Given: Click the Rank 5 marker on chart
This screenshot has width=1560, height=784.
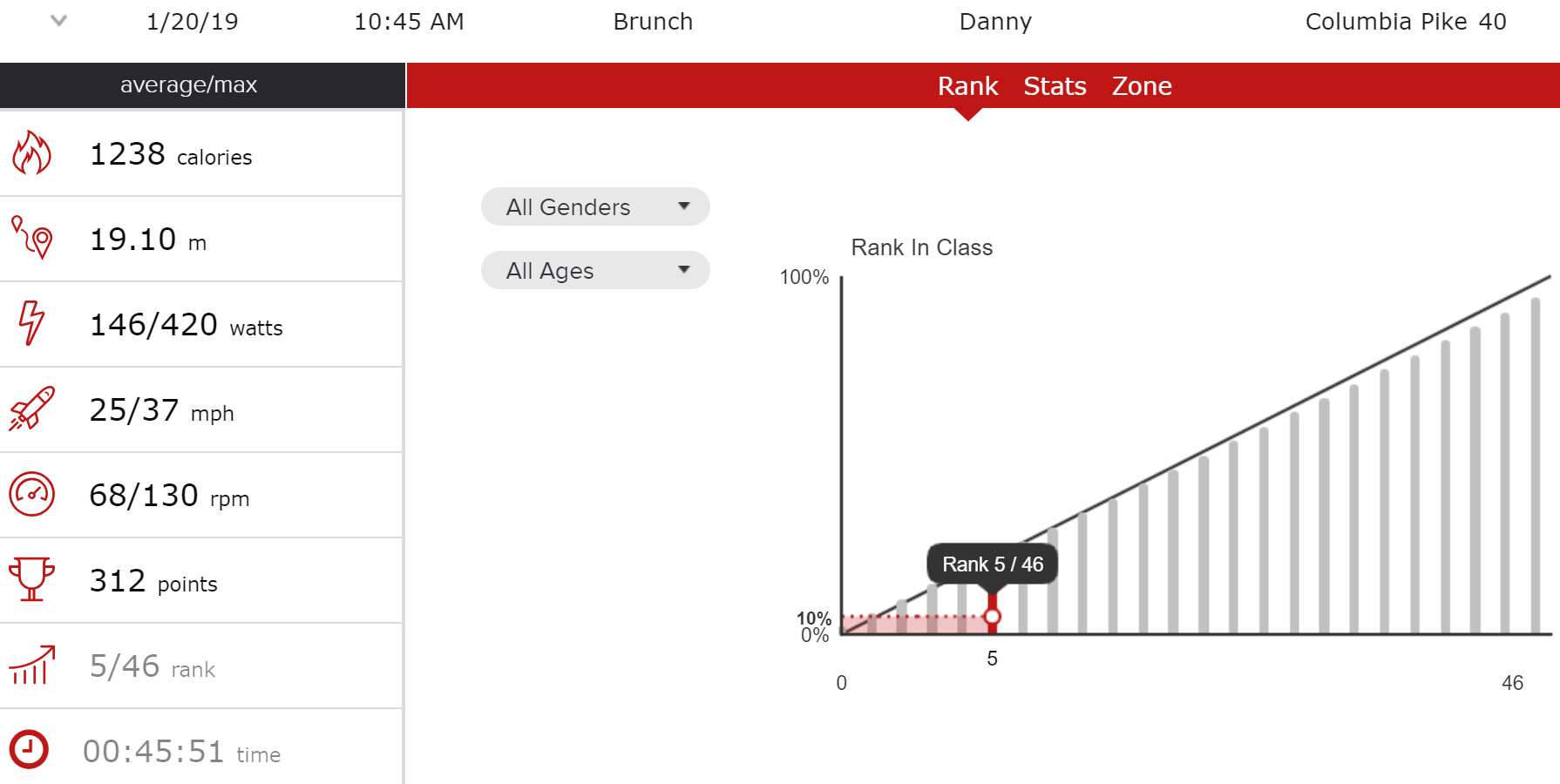Looking at the screenshot, I should [x=992, y=618].
